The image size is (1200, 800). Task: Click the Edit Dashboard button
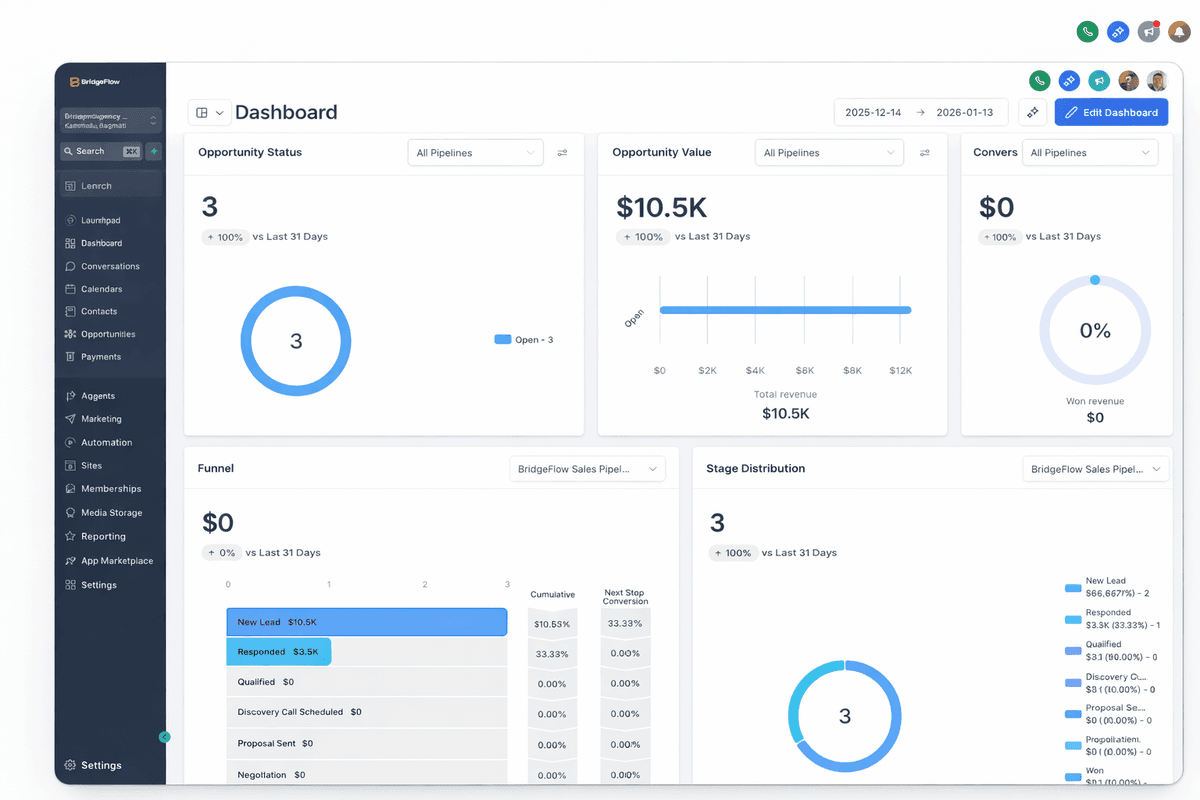(1111, 112)
